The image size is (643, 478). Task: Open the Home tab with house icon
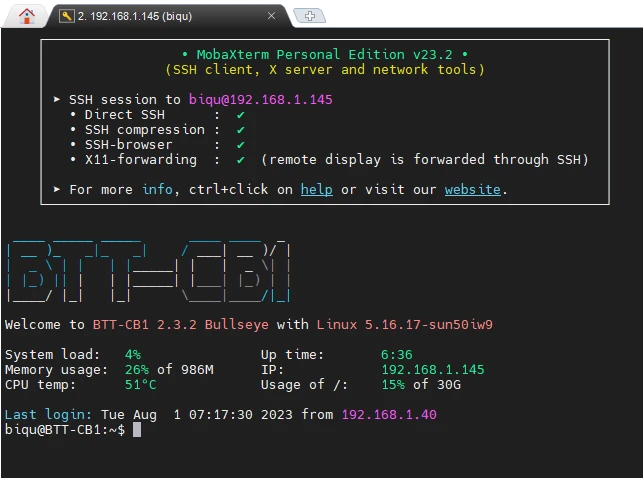click(26, 15)
